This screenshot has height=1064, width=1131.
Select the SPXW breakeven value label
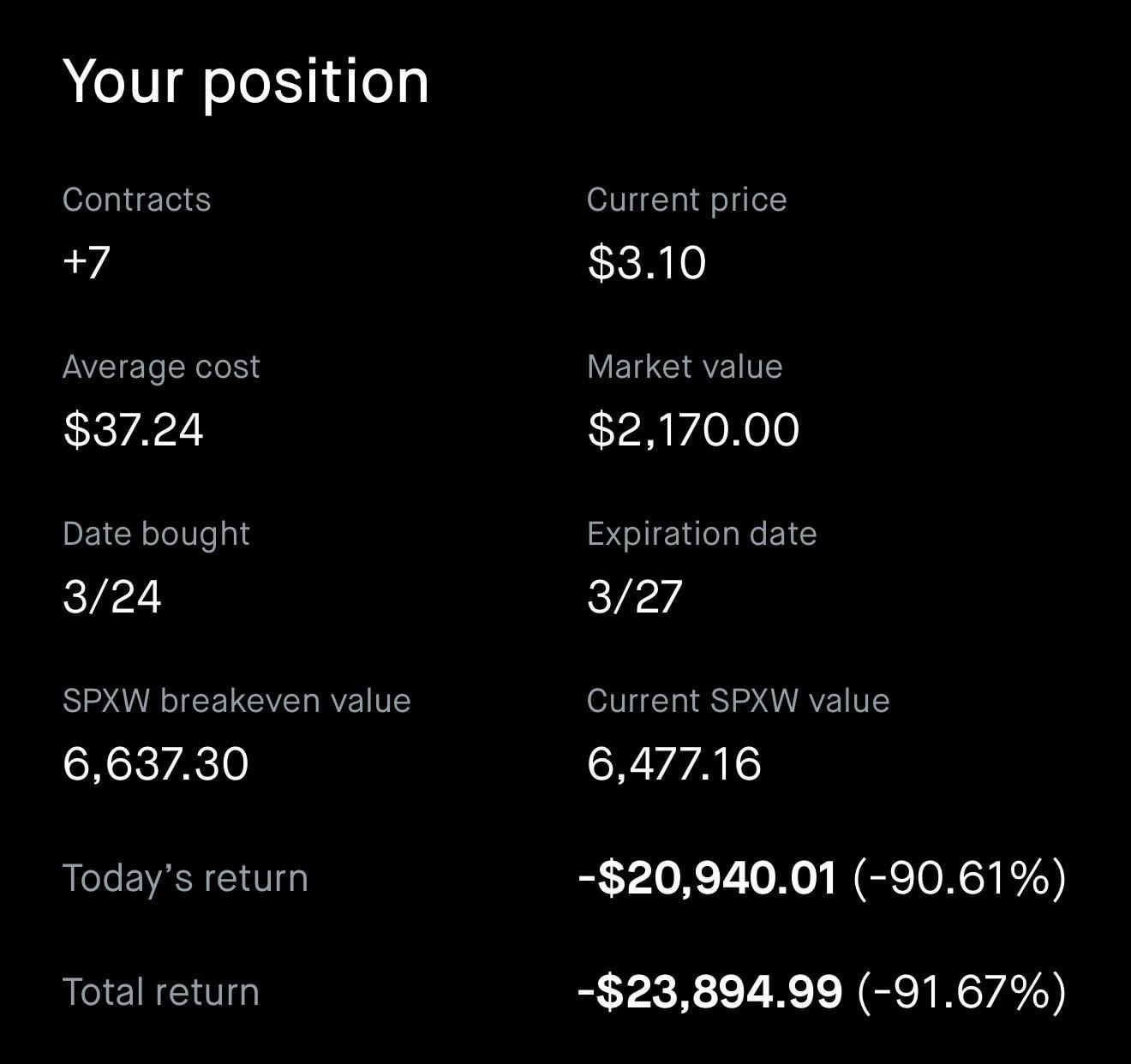coord(236,701)
